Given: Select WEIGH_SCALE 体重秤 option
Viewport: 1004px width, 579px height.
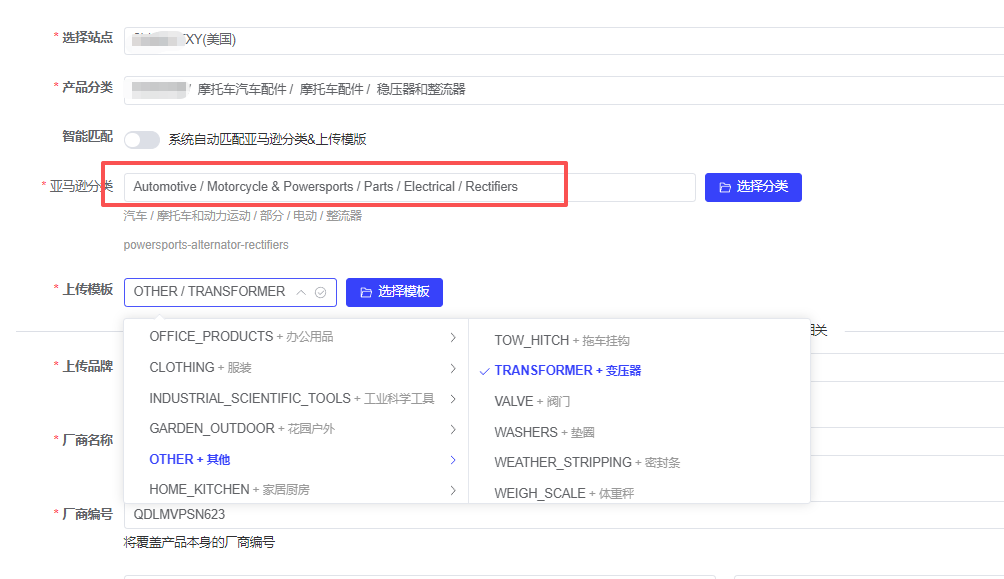Looking at the screenshot, I should tap(564, 493).
